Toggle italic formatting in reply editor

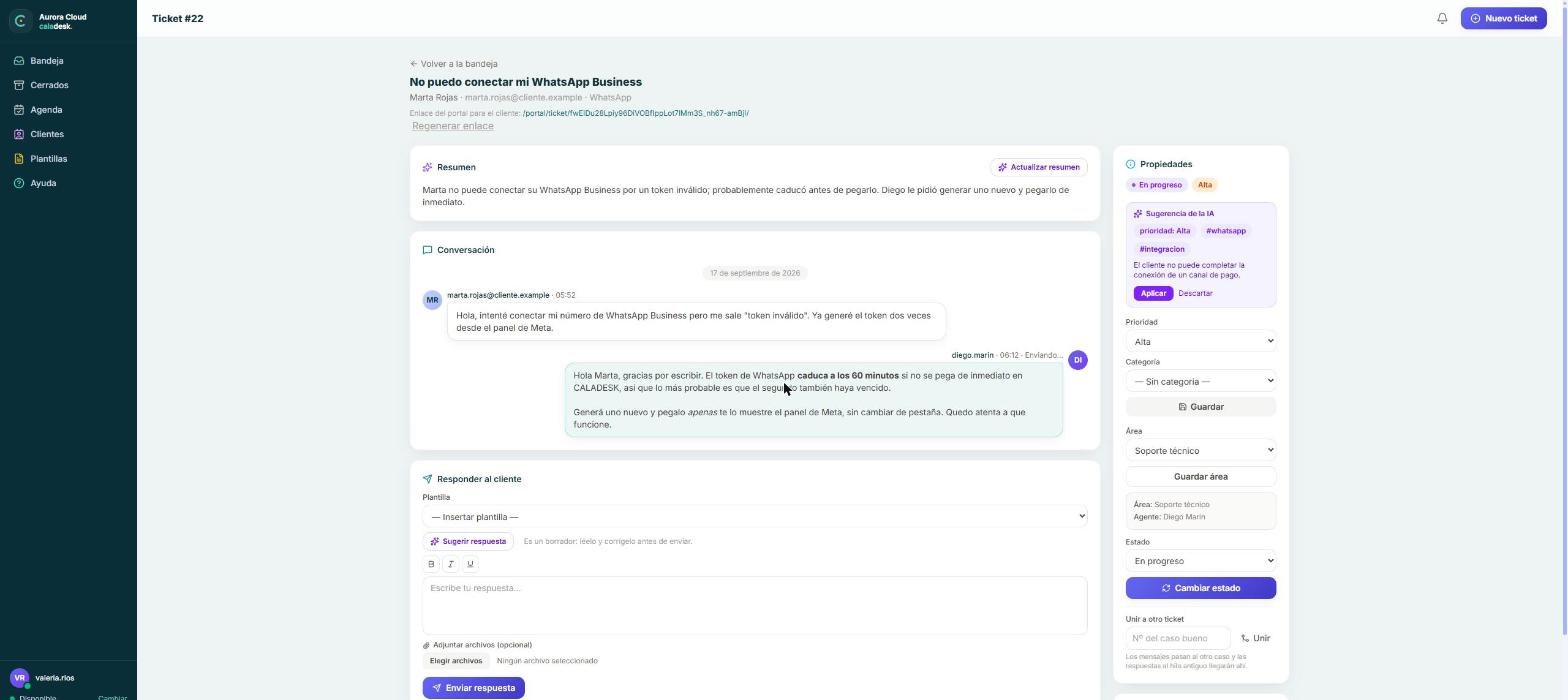450,564
